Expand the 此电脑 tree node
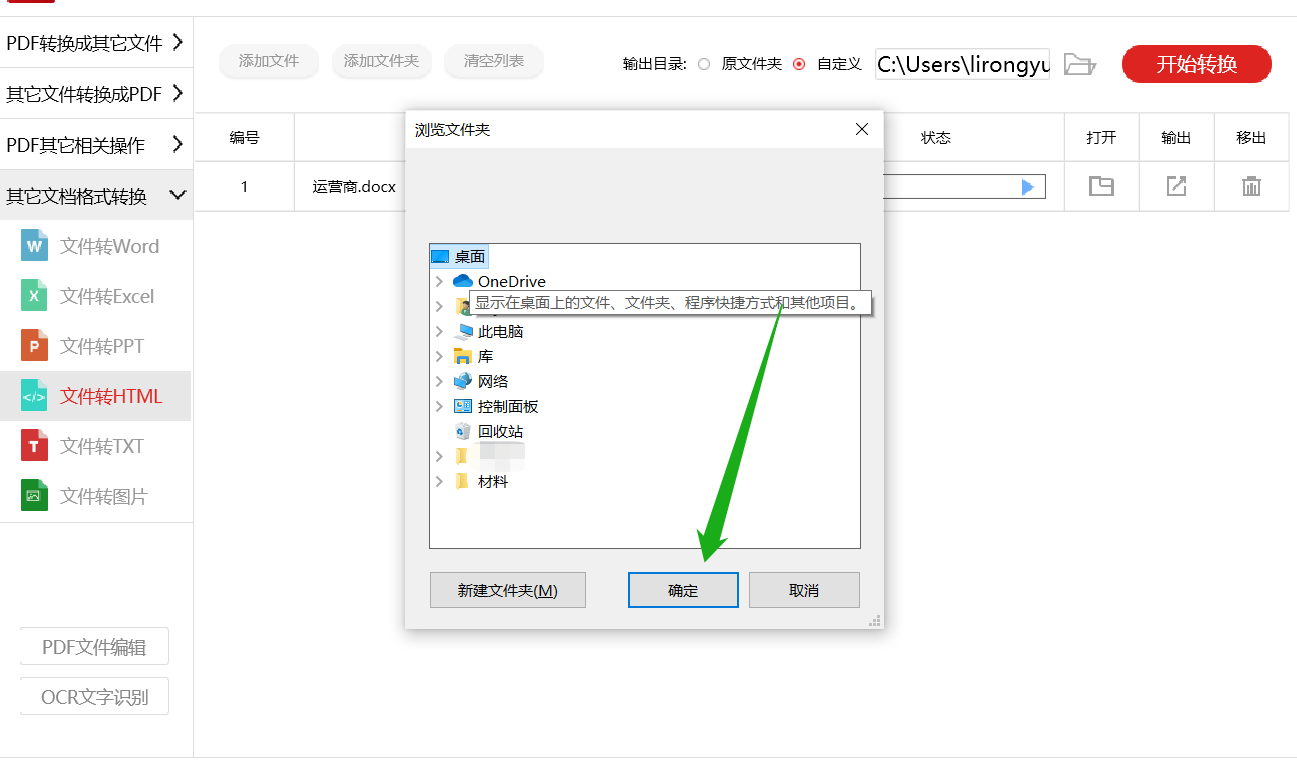Image resolution: width=1297 pixels, height=765 pixels. (440, 330)
